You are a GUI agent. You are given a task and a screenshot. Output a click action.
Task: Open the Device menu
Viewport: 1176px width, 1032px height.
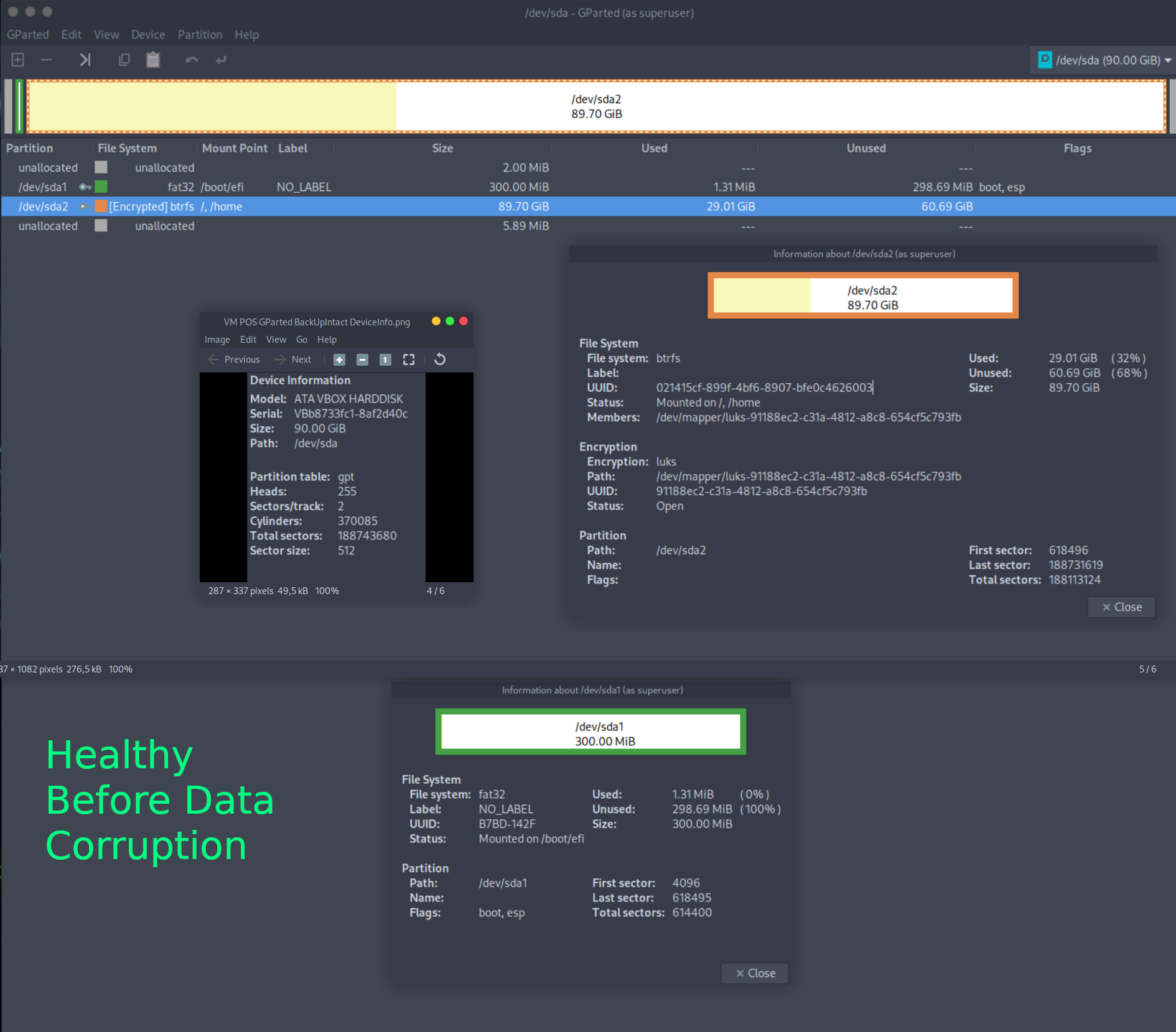tap(148, 35)
